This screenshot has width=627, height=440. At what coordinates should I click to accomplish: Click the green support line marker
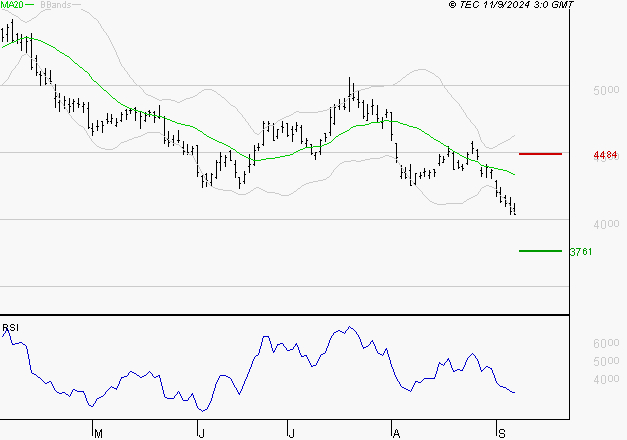[x=540, y=251]
